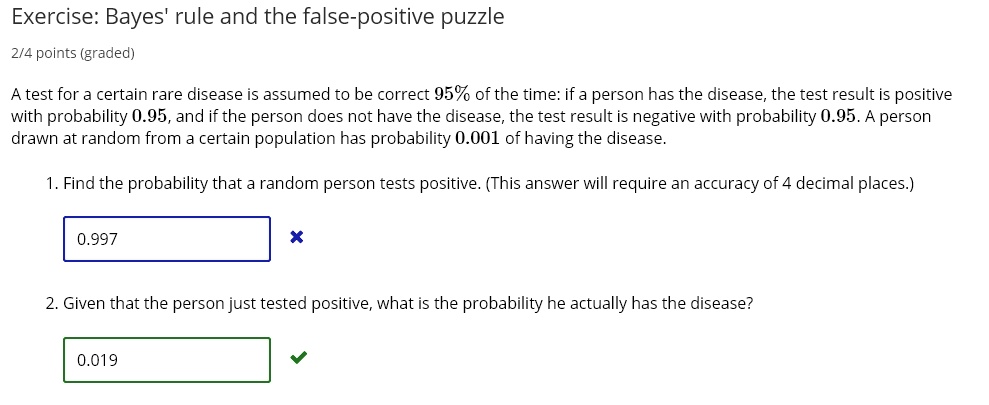
Task: Click the bold 95% value in the description
Action: pyautogui.click(x=452, y=94)
